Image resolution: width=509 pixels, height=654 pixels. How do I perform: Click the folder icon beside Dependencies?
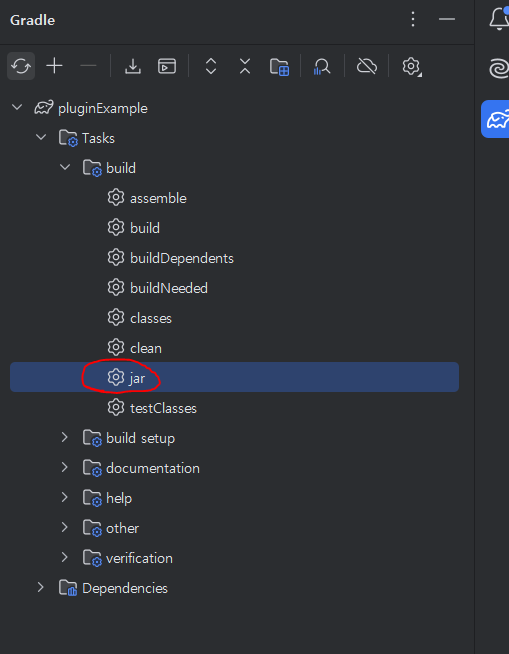[68, 589]
